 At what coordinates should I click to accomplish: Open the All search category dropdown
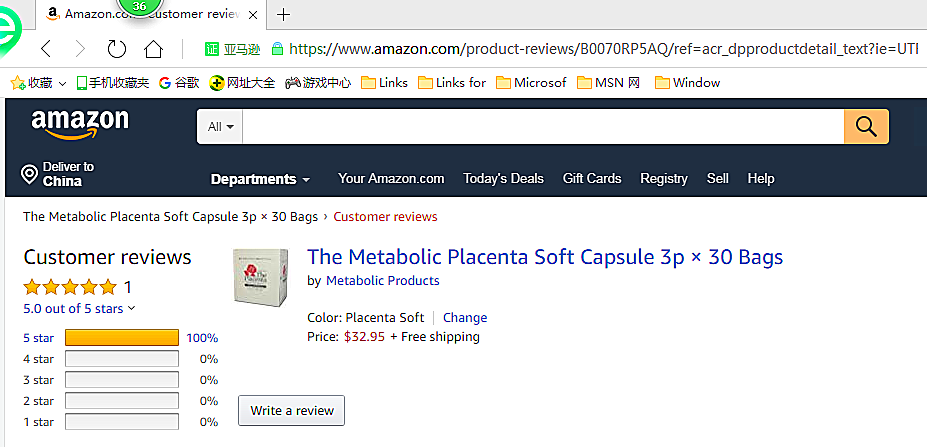click(220, 127)
